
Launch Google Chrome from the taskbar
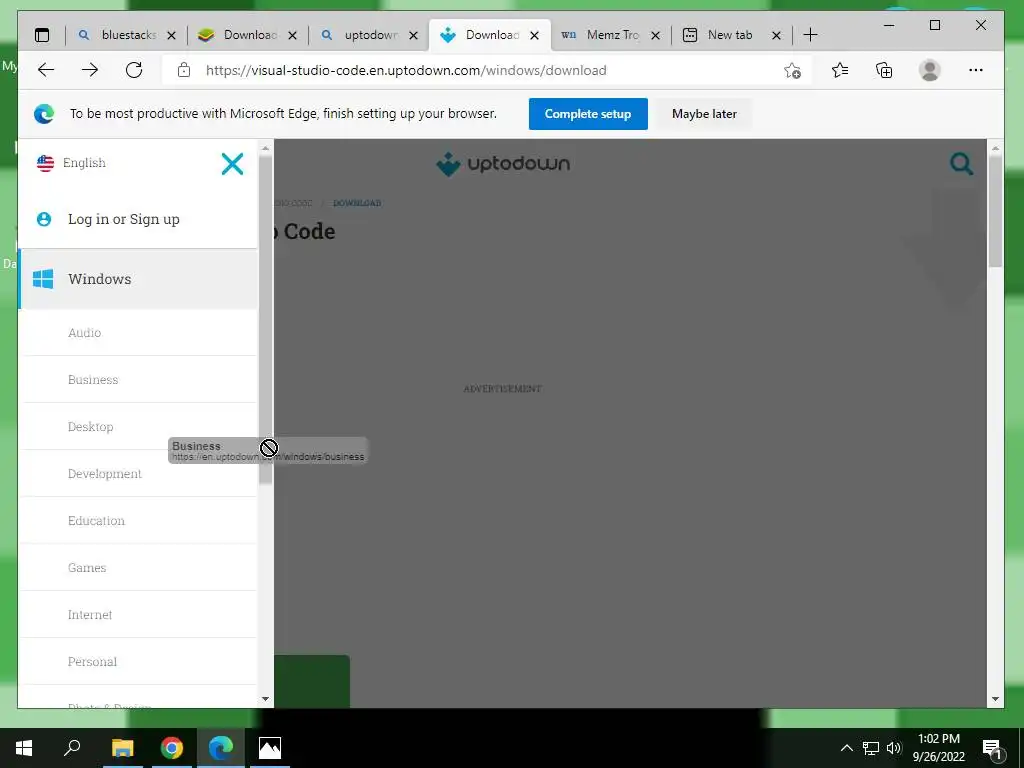tap(172, 748)
